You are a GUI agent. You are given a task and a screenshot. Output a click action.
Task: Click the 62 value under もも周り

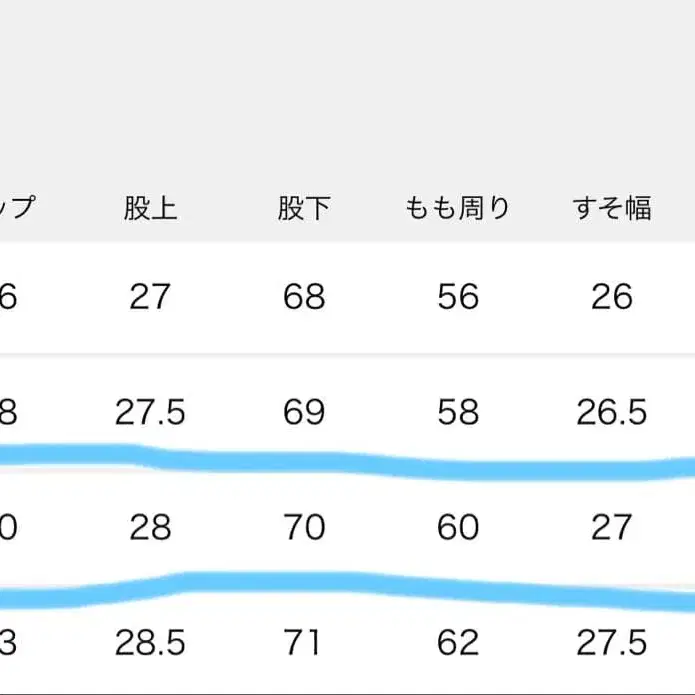tap(458, 642)
